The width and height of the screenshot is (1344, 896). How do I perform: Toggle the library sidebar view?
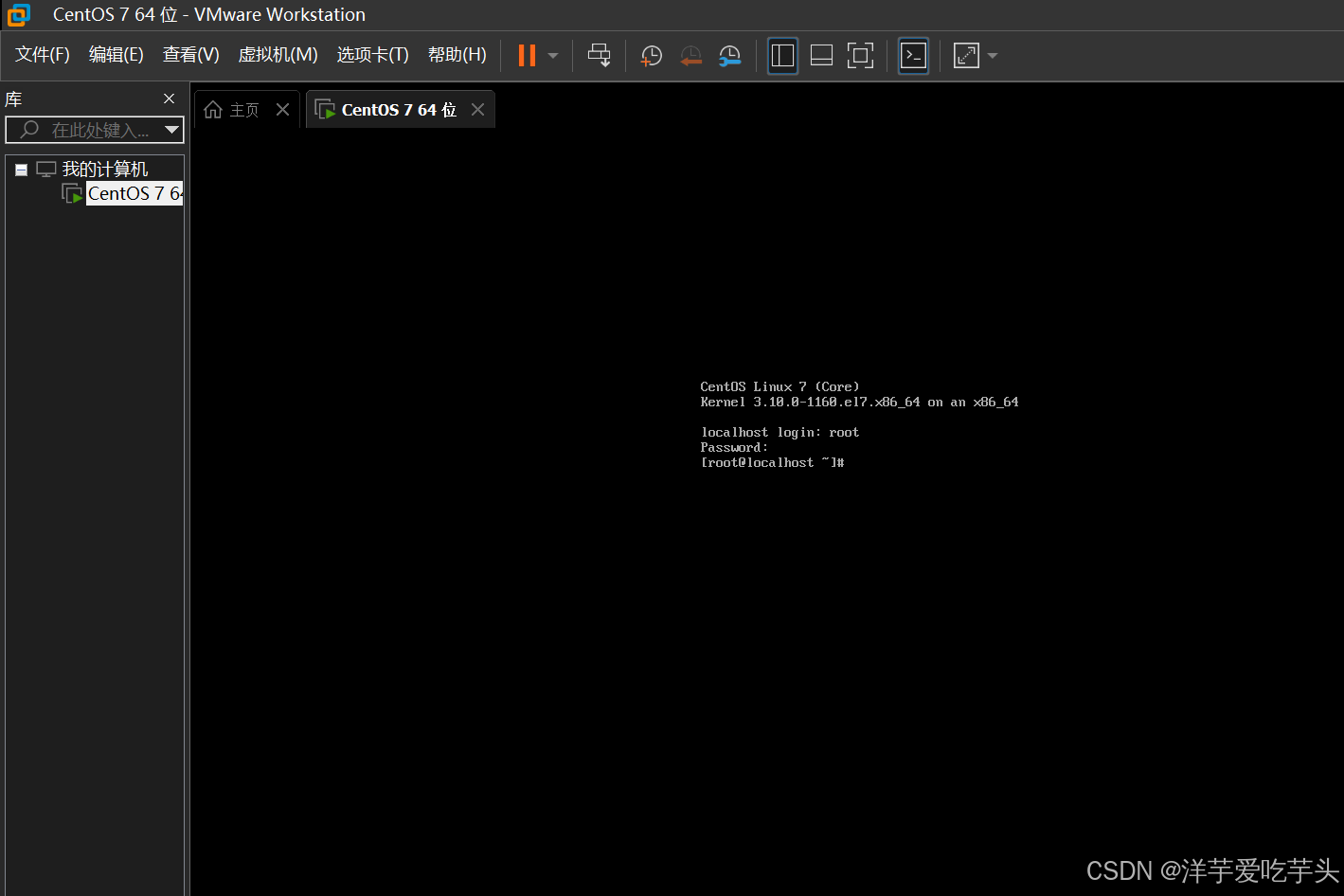(x=782, y=56)
